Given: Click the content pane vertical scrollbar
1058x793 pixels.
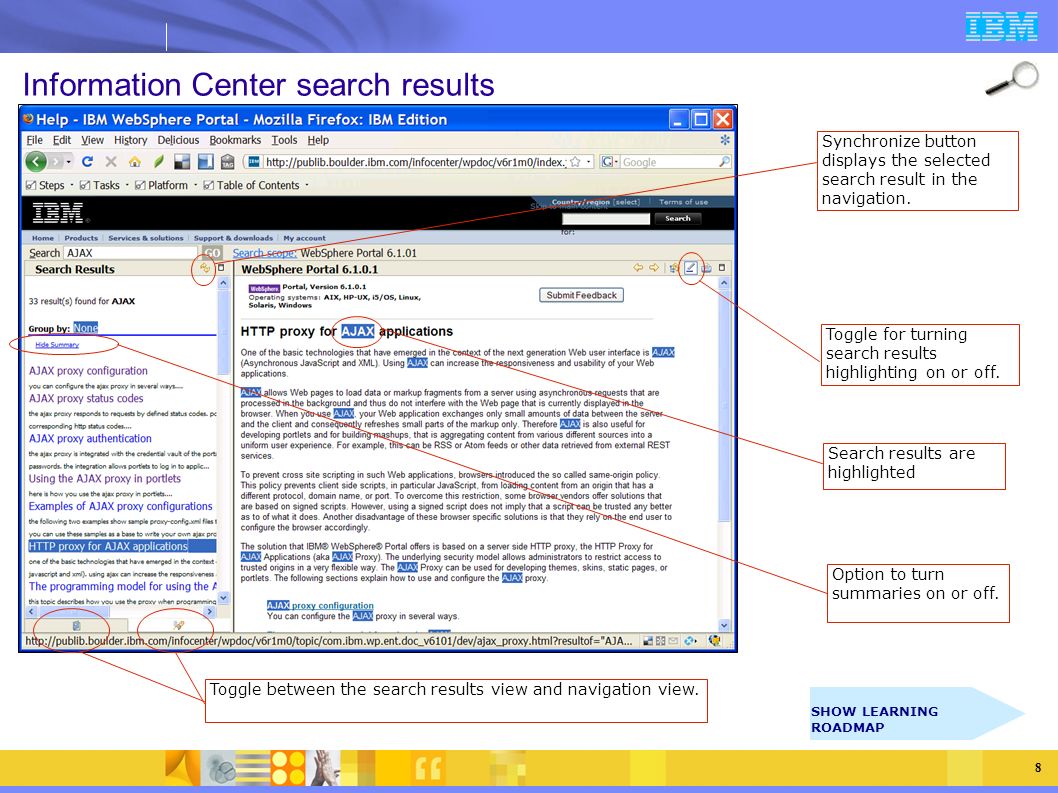Looking at the screenshot, I should coord(724,454).
